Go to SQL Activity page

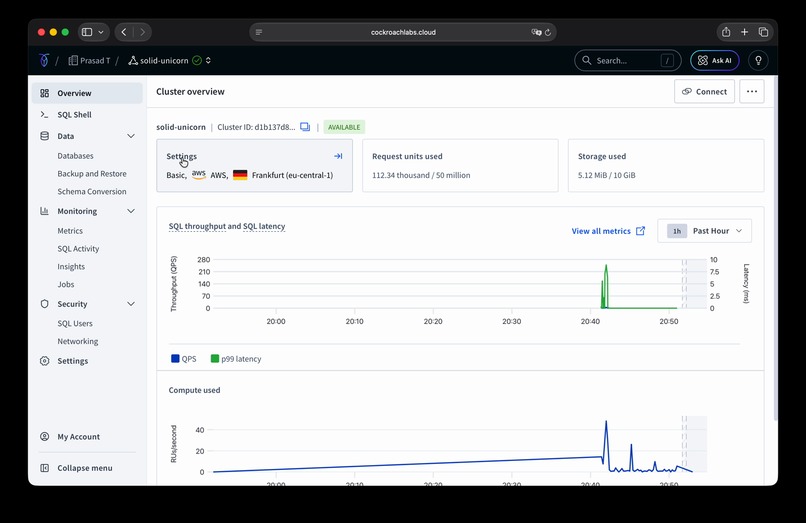coord(78,248)
